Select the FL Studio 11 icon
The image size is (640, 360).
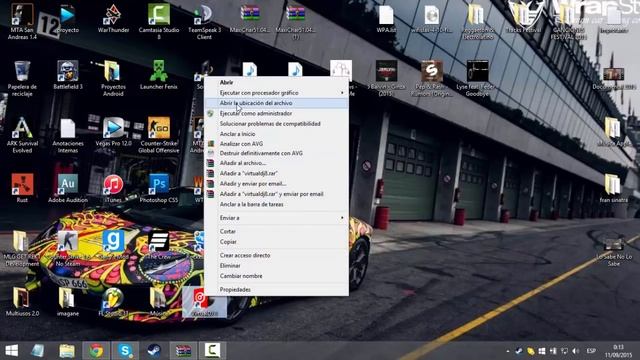(113, 302)
